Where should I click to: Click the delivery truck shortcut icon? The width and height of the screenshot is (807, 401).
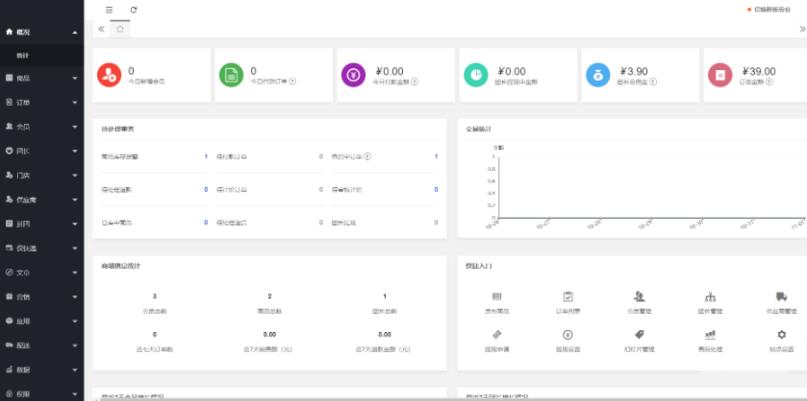click(781, 296)
